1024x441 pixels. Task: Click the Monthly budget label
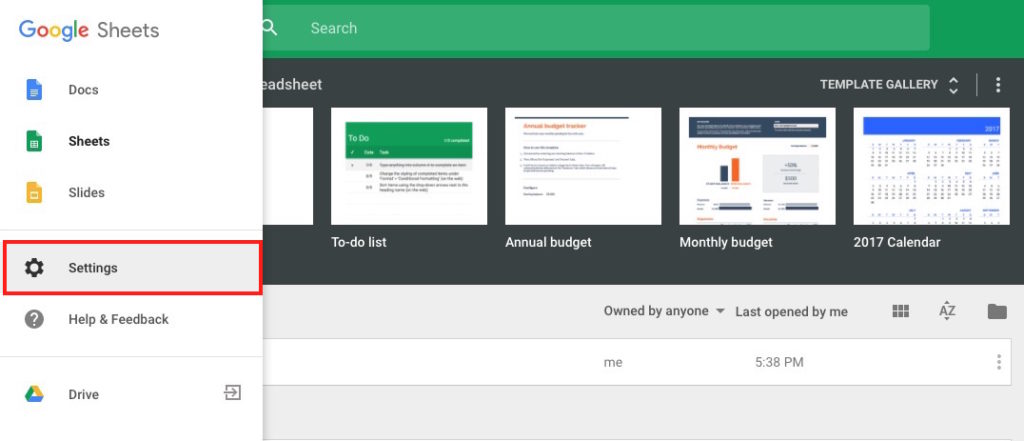726,242
